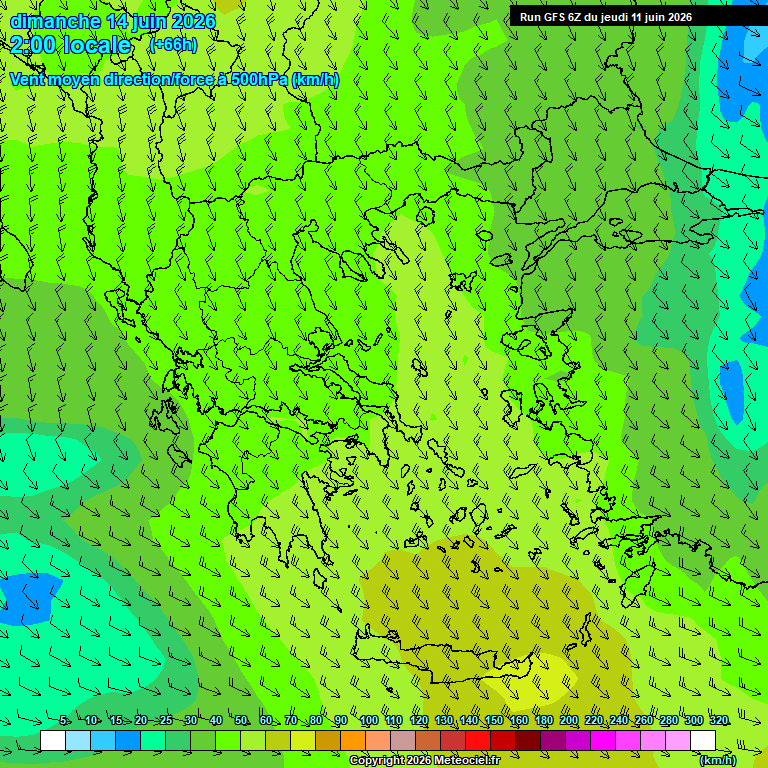Screen dimensions: 768x768
Task: Click the legend value '15'
Action: [116, 720]
